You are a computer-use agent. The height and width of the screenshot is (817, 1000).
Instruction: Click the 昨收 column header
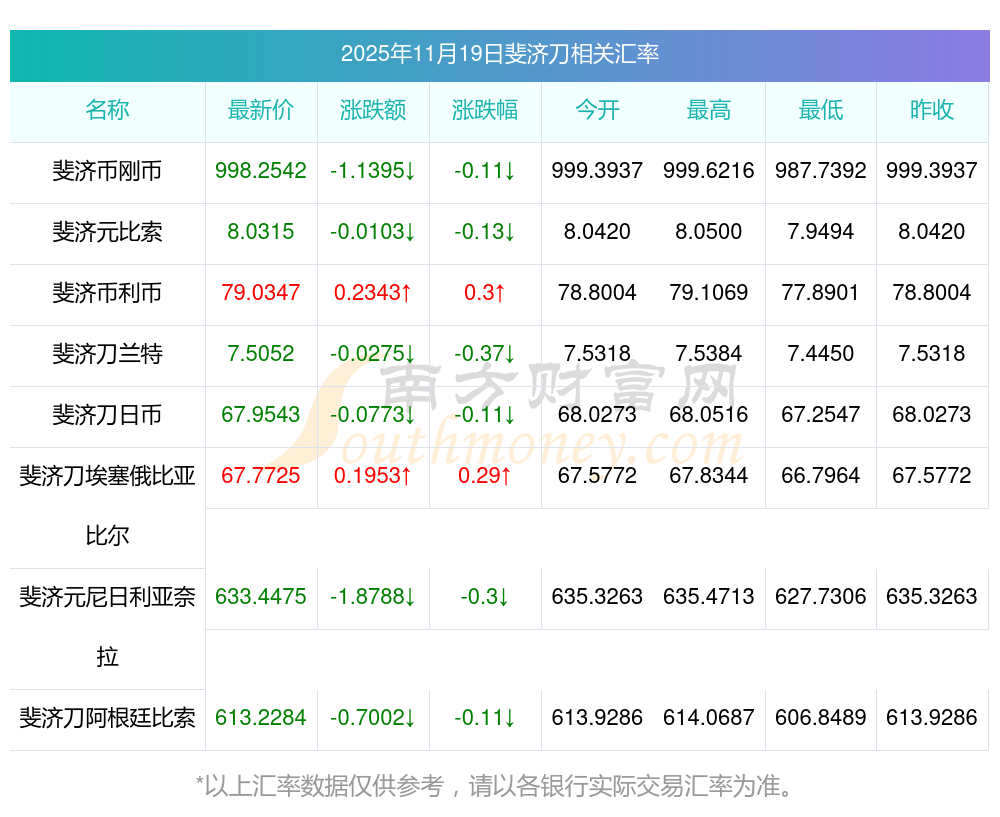pos(932,110)
